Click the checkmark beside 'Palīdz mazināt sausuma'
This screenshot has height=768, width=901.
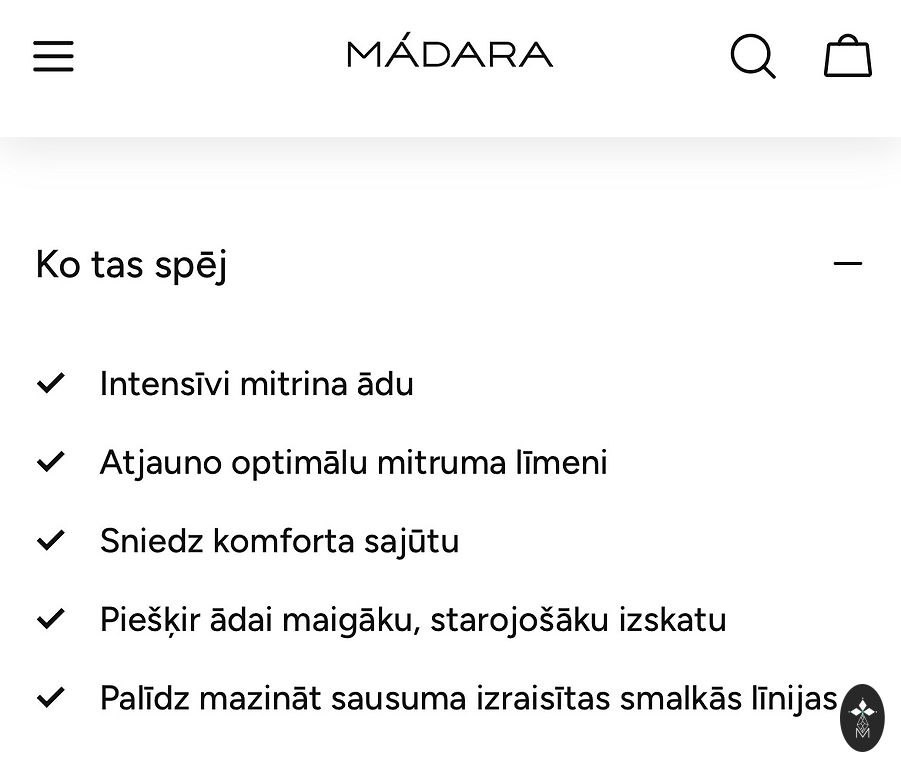50,697
